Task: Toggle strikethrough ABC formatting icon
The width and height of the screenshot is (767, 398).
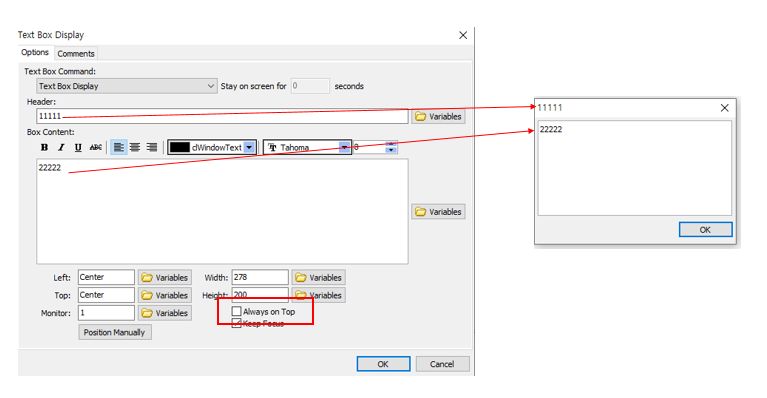Action: tap(95, 147)
